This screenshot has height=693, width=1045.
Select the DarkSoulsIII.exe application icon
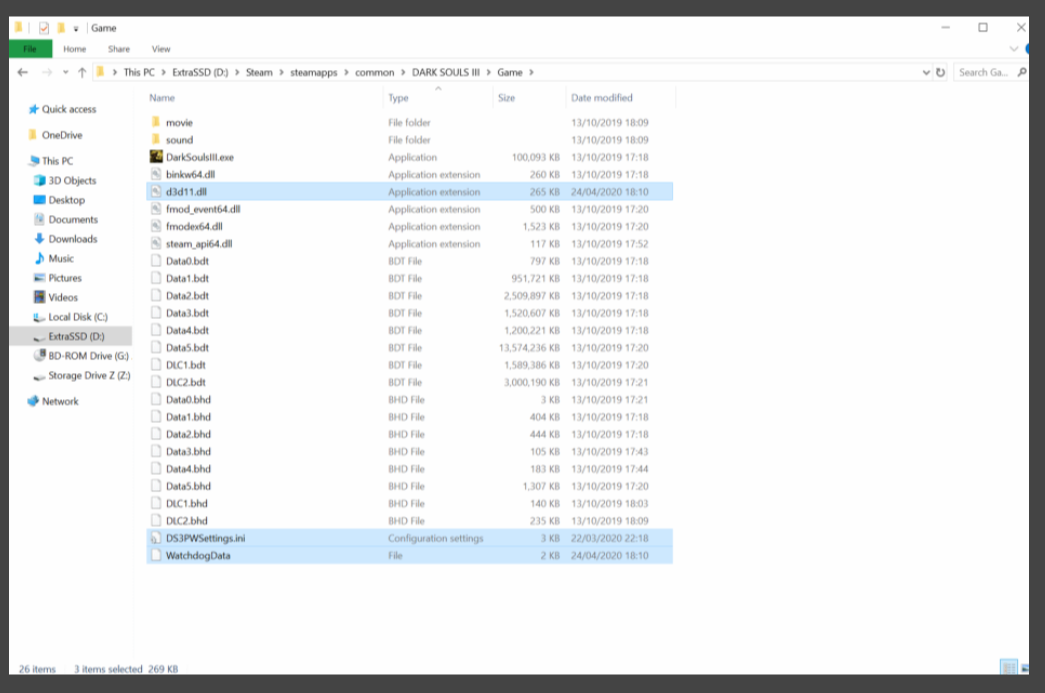pyautogui.click(x=156, y=157)
